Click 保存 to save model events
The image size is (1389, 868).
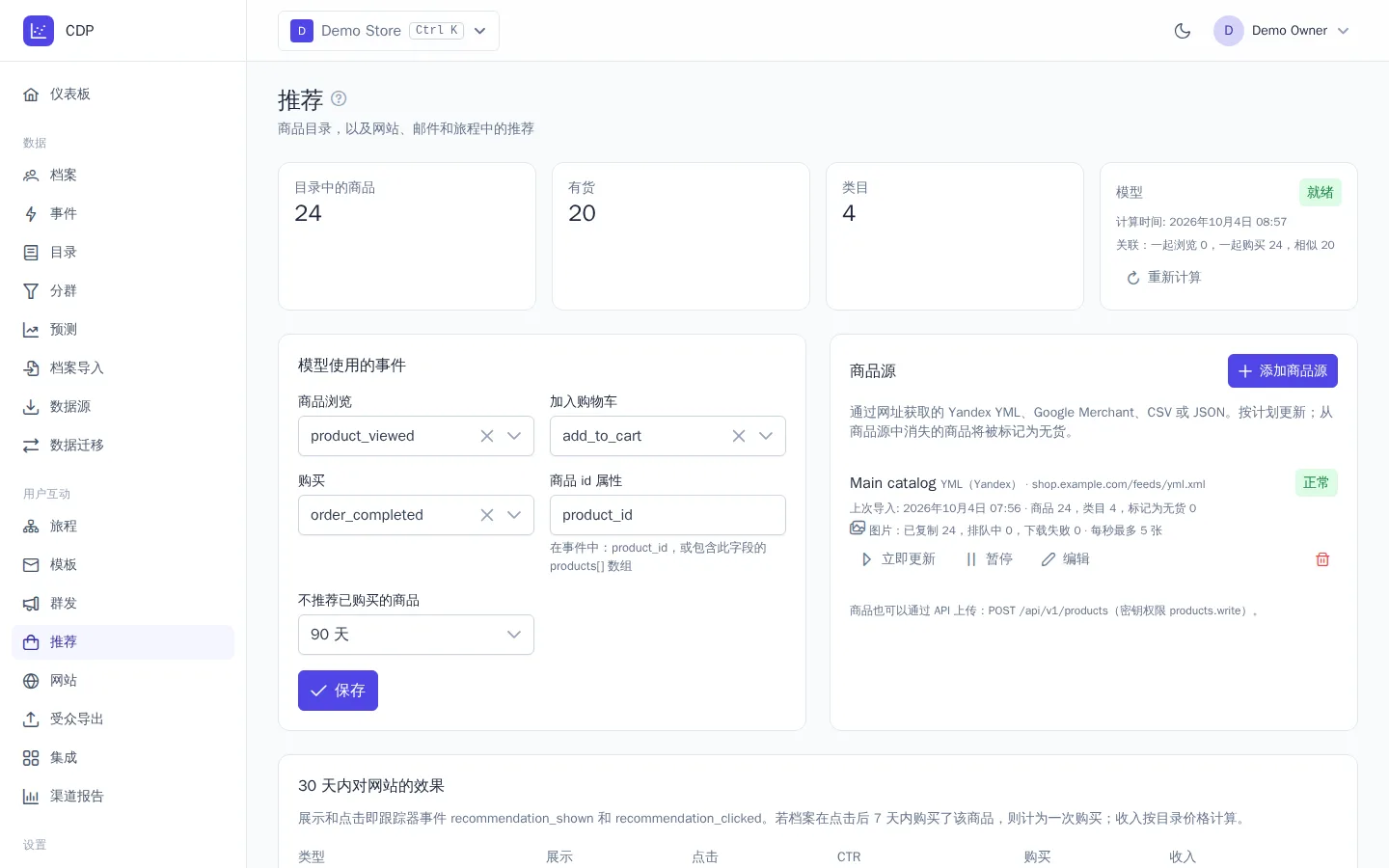(x=338, y=691)
